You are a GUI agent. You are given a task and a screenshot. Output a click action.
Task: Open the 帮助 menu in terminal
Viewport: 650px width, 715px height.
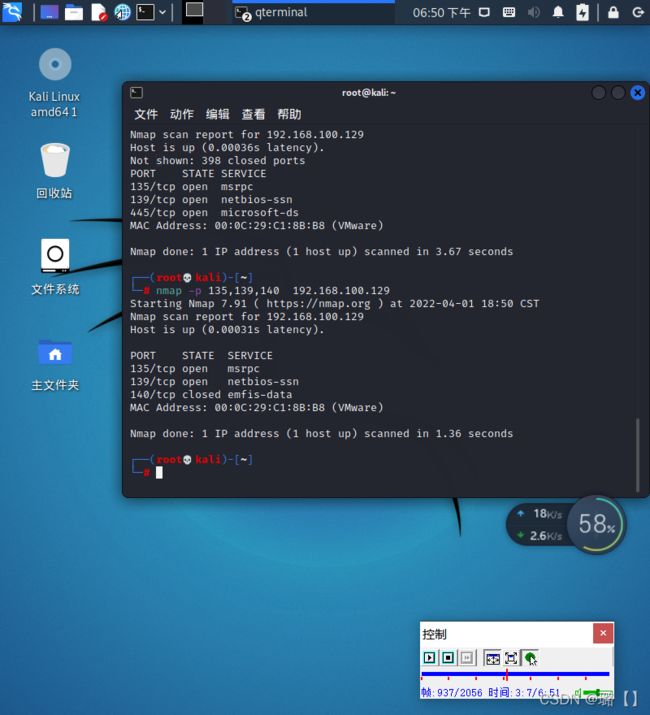(289, 114)
